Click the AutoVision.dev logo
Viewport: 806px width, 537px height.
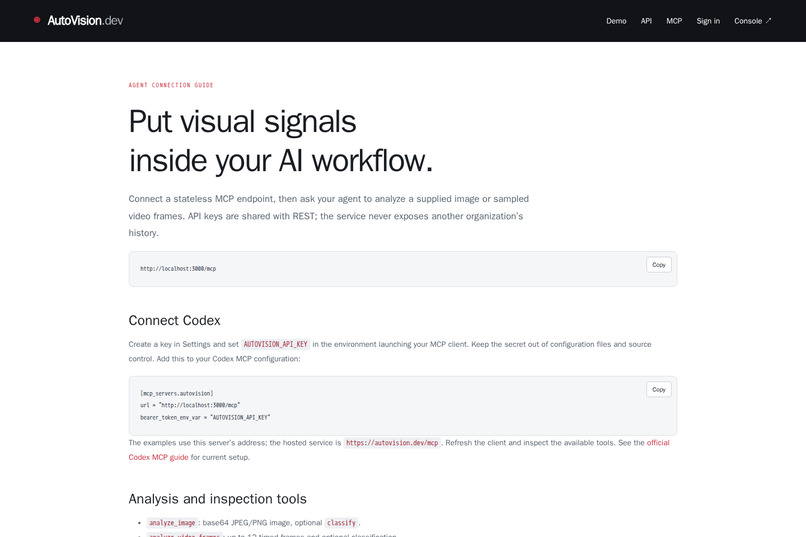[79, 21]
